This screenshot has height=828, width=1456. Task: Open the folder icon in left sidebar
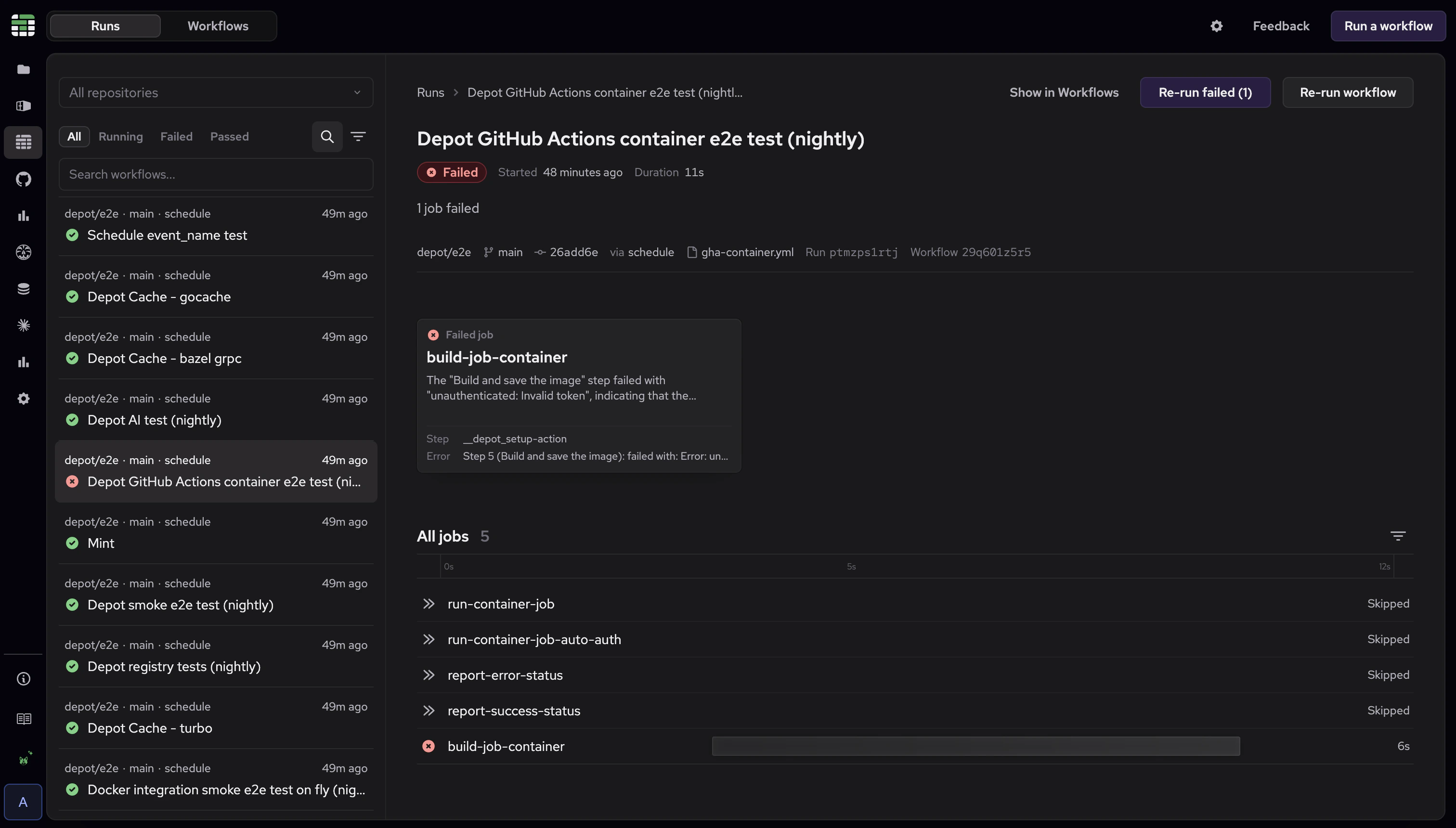[x=23, y=69]
